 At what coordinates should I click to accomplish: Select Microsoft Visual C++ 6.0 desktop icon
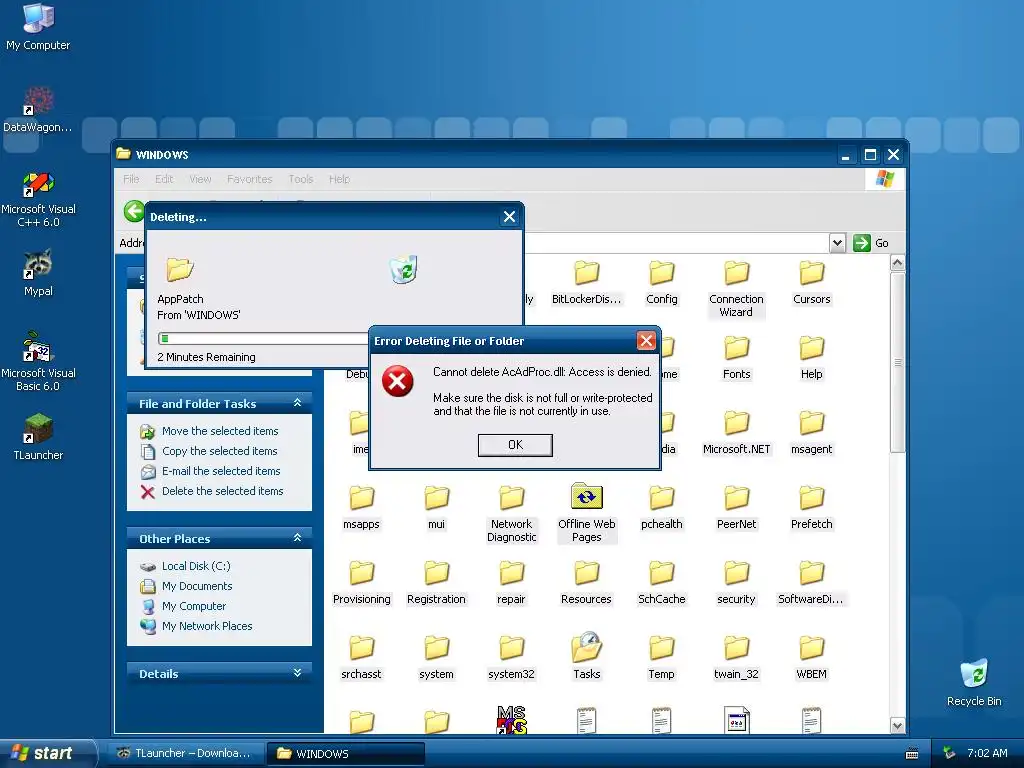[38, 199]
